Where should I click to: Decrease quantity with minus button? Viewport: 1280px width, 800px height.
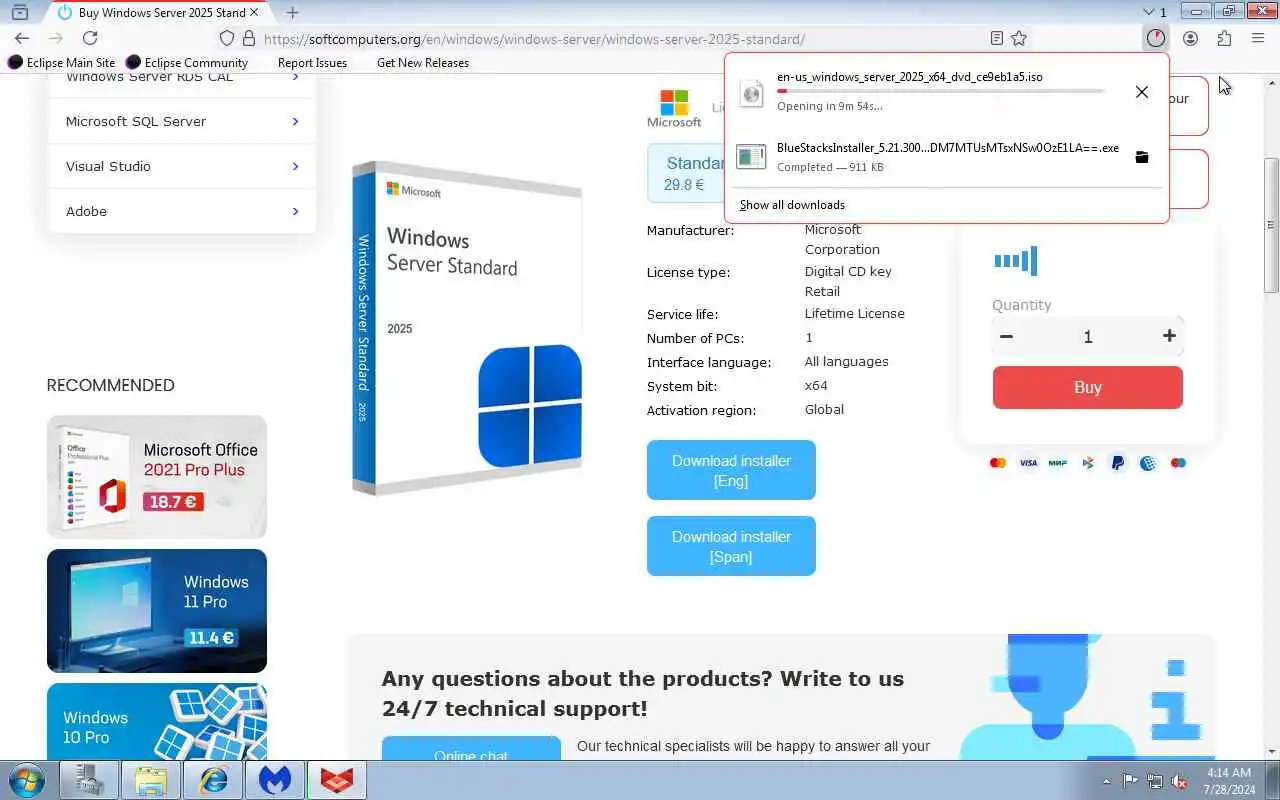(x=1007, y=337)
